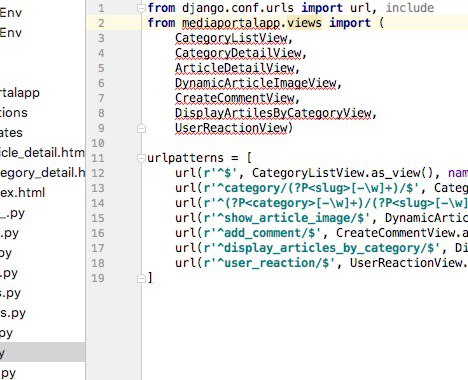Collapse the urlpatterns list fold marker on line 11
This screenshot has width=468, height=380.
point(141,158)
